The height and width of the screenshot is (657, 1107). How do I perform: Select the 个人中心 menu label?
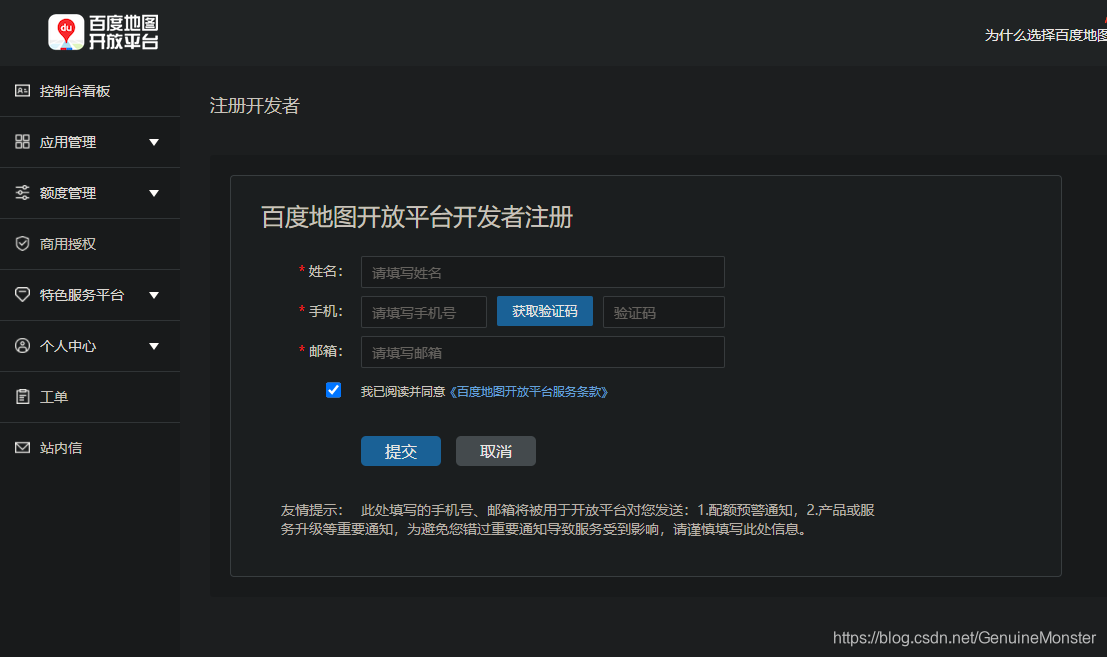click(68, 346)
